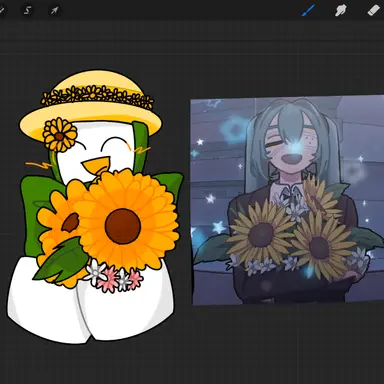The height and width of the screenshot is (384, 384).
Task: Pick the Eraser tool
Action: coord(374,10)
